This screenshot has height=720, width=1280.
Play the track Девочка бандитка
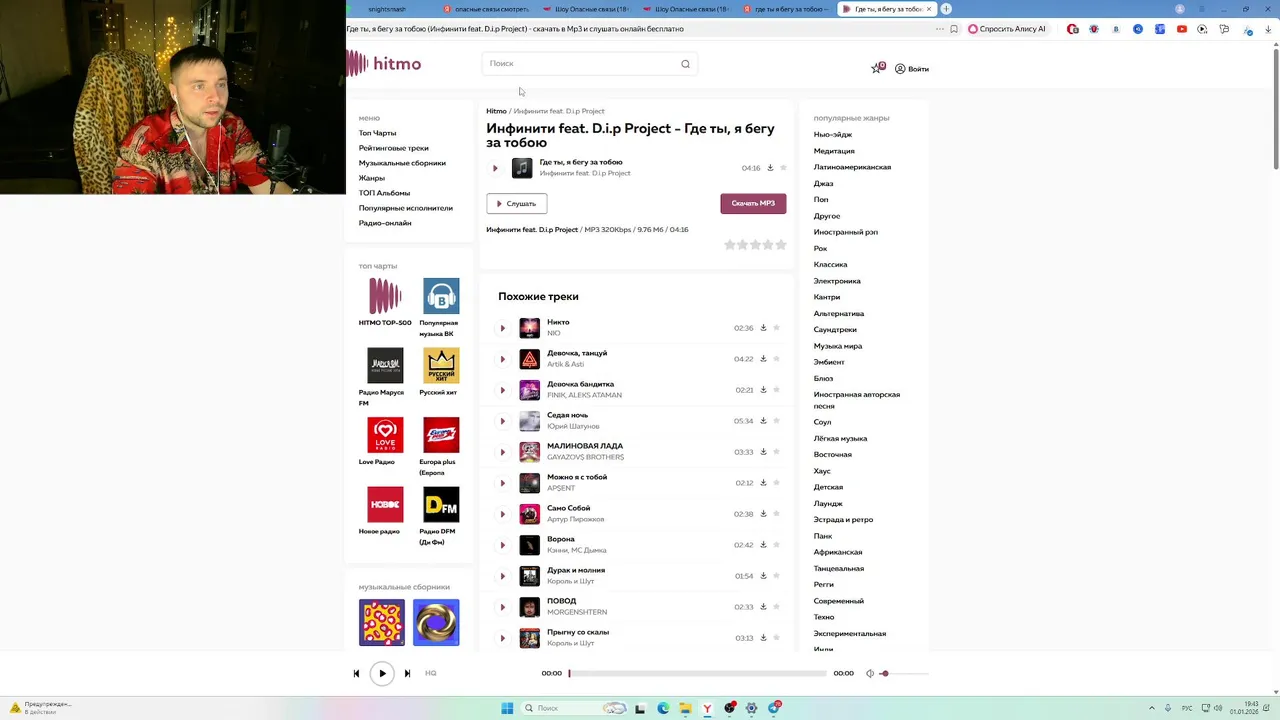pos(503,390)
